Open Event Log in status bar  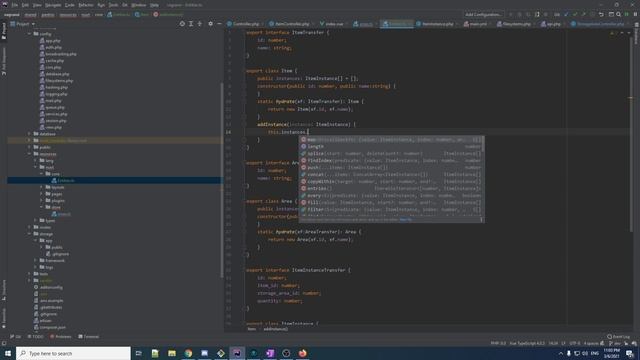(x=619, y=337)
